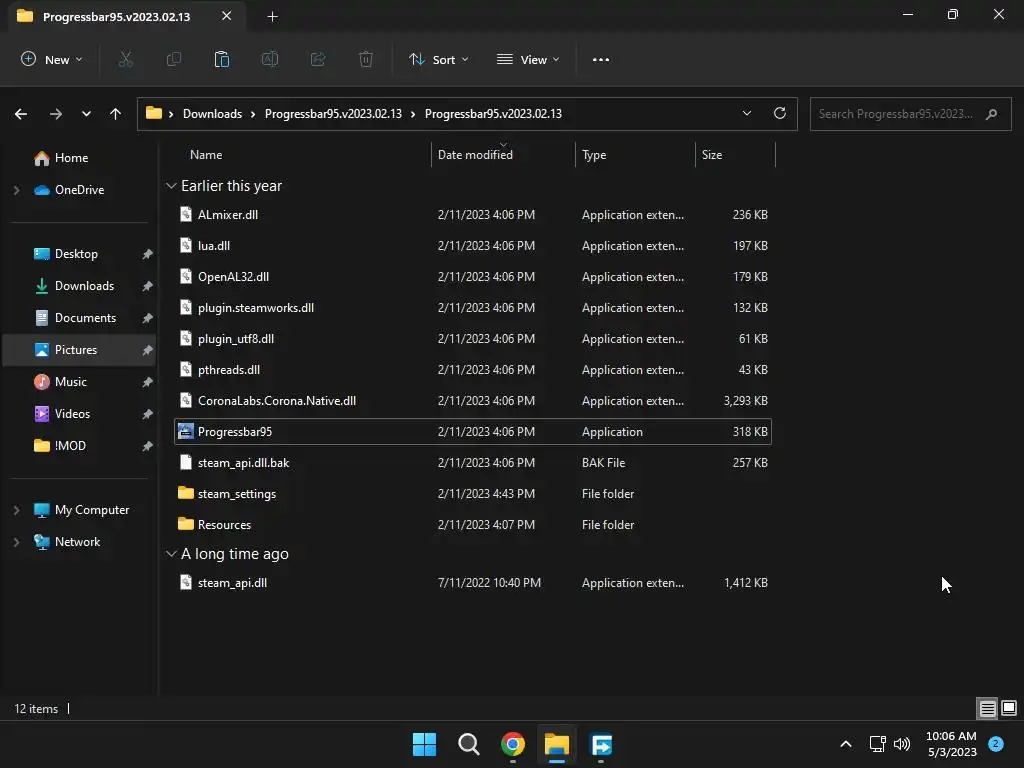Image resolution: width=1024 pixels, height=768 pixels.
Task: Select plugin.steamworks.dll file
Action: (x=255, y=308)
